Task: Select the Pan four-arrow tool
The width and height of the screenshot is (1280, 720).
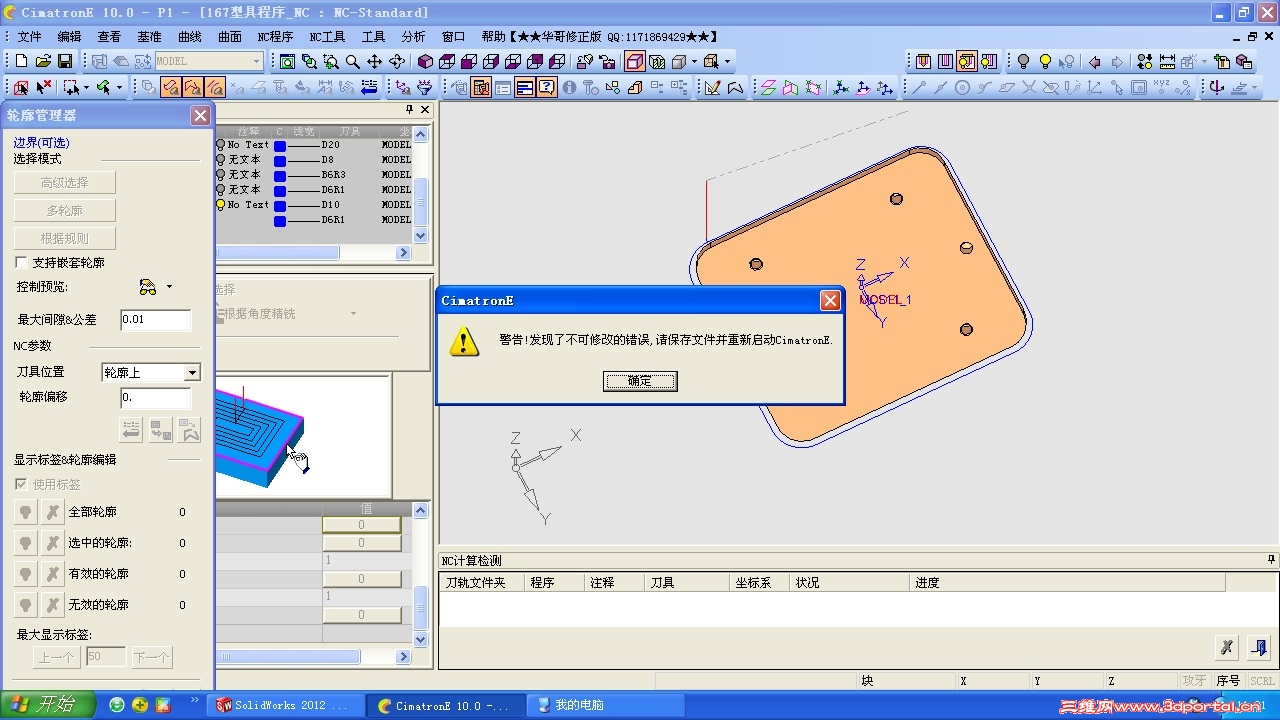Action: click(x=374, y=62)
